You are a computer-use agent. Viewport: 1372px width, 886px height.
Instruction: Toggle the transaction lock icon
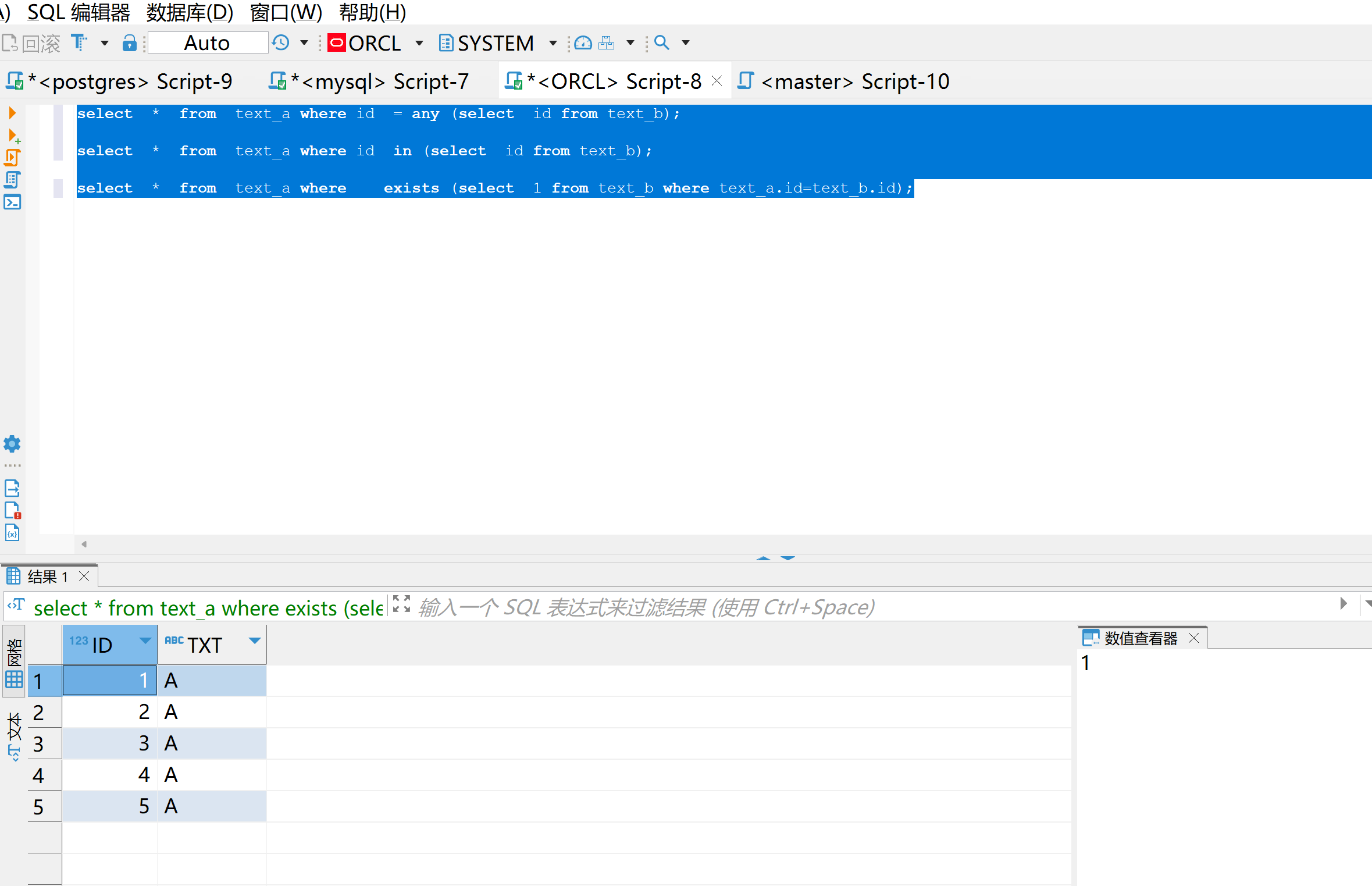(x=129, y=43)
